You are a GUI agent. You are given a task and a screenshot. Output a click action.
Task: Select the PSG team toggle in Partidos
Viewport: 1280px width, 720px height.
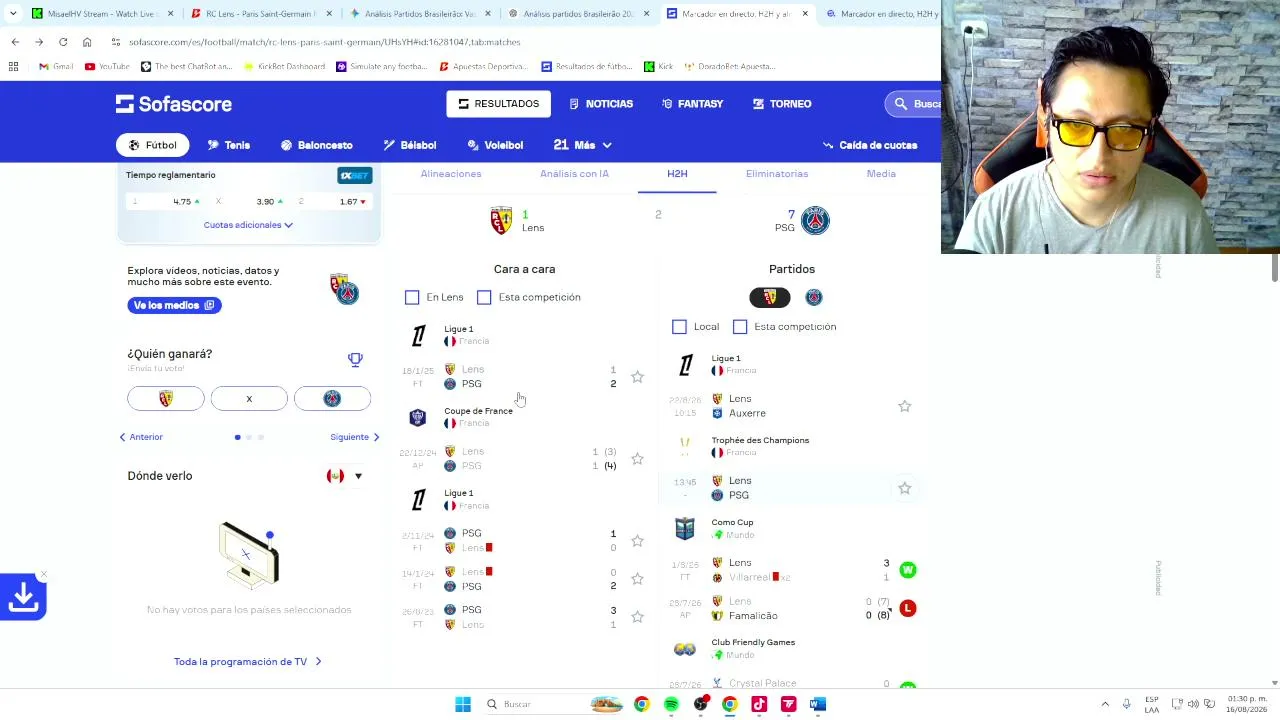(x=814, y=297)
